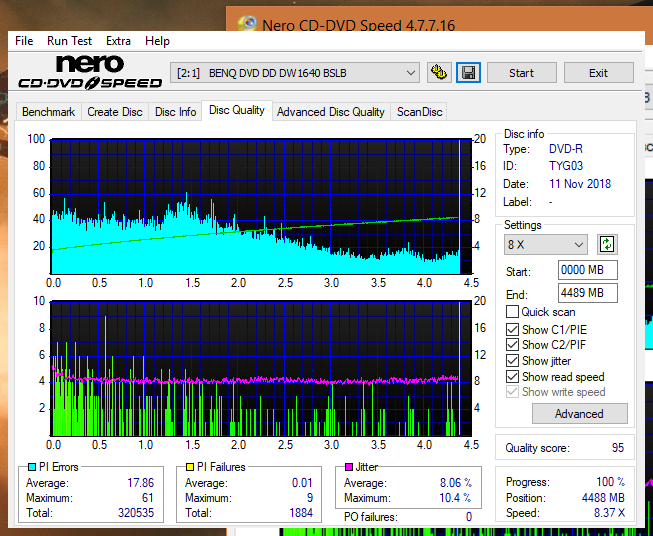653x536 pixels.
Task: Open the BENQ DVD drive selection dropdown
Action: (x=295, y=73)
